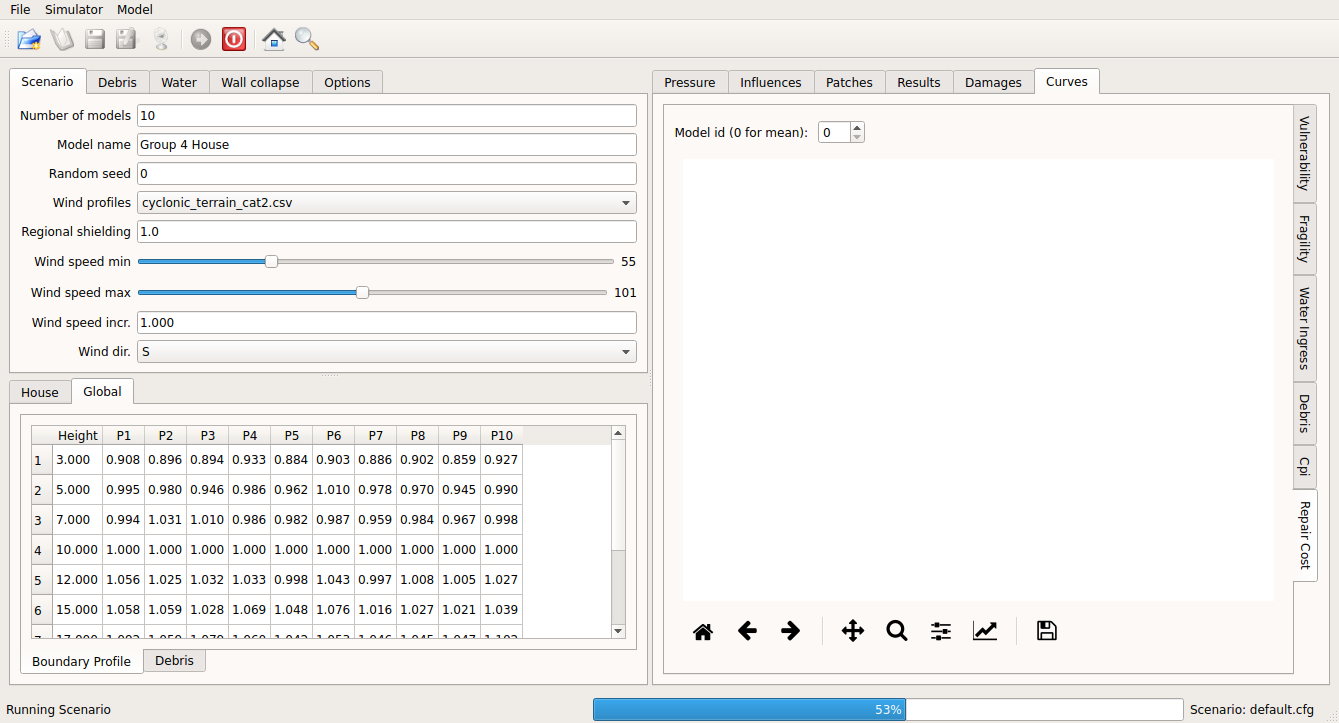The width and height of the screenshot is (1339, 723).
Task: Click the fan icon in toolbar
Action: coord(160,39)
